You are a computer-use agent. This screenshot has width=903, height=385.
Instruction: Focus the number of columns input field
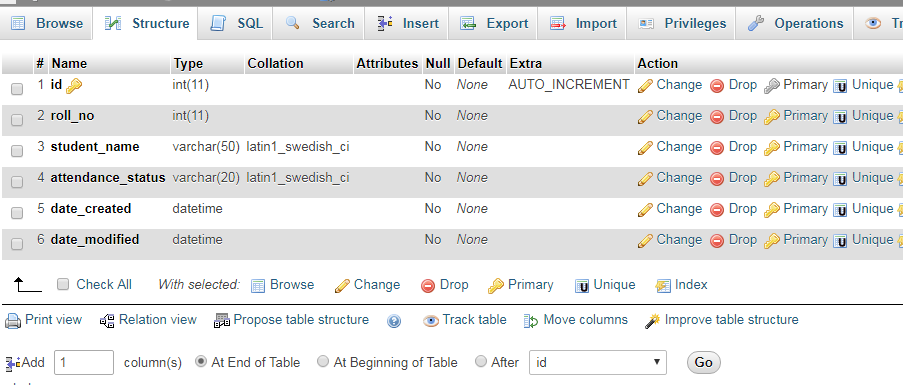point(84,363)
